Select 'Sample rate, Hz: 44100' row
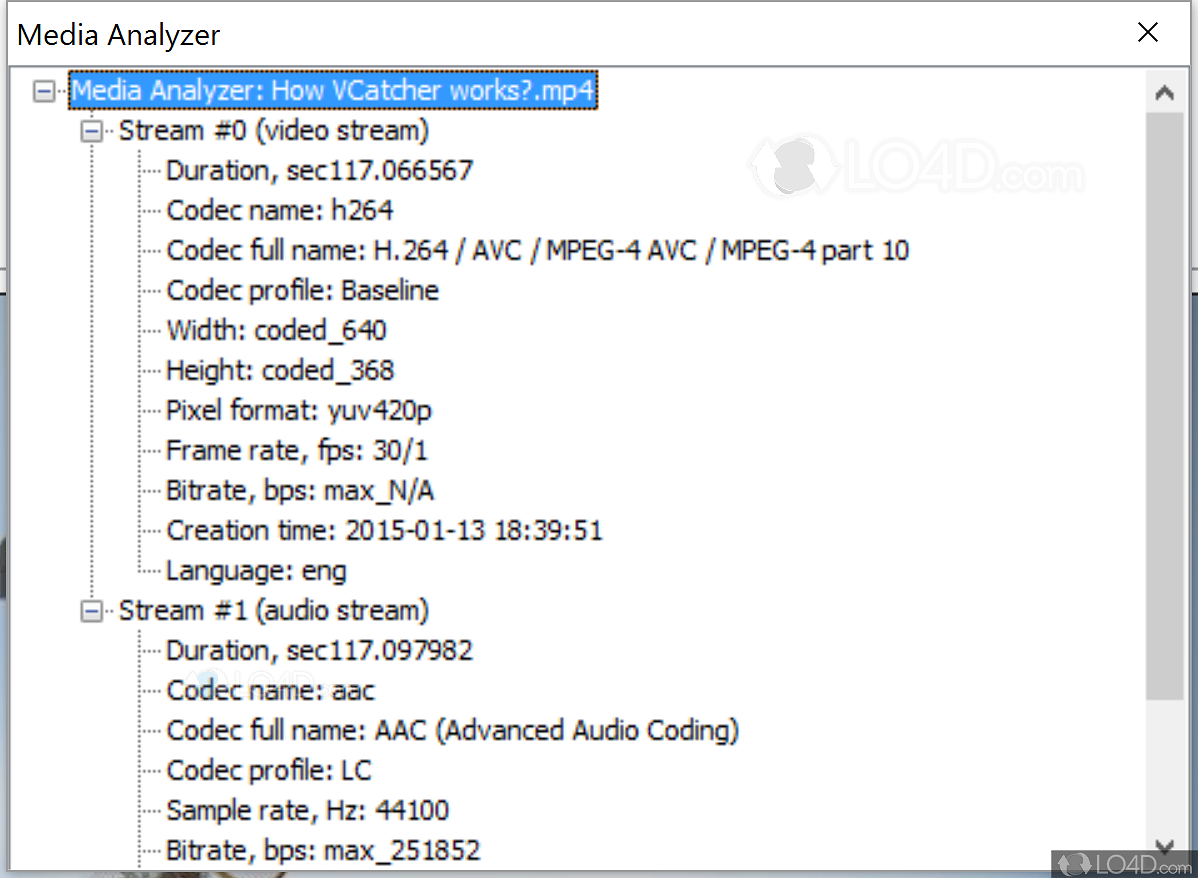1198x878 pixels. pos(307,811)
